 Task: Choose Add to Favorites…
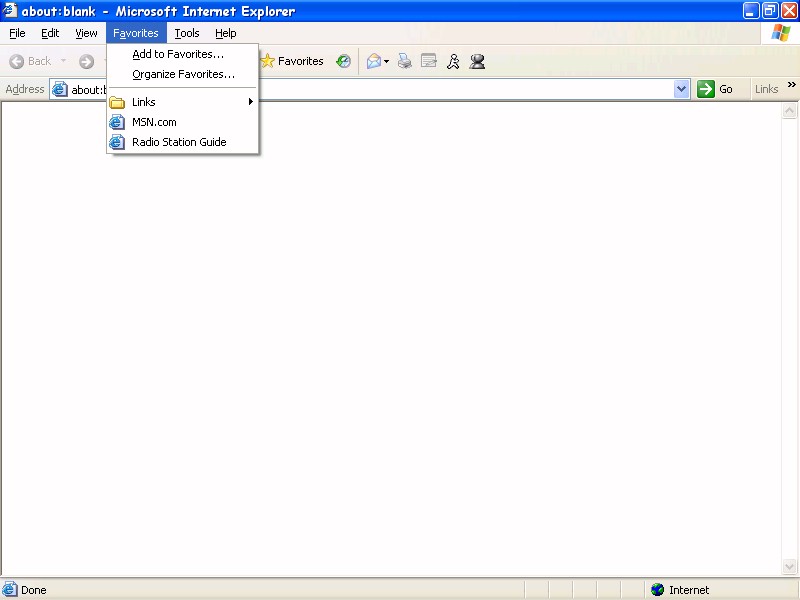(x=183, y=54)
